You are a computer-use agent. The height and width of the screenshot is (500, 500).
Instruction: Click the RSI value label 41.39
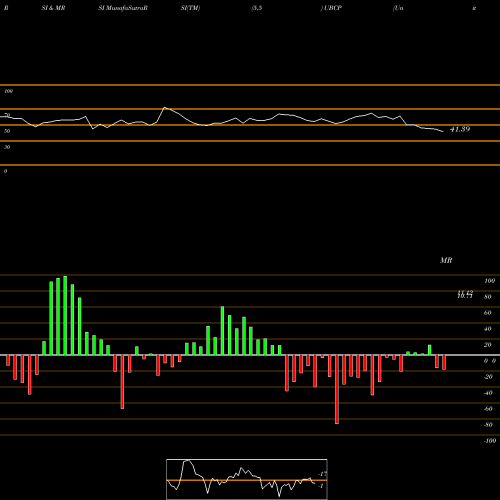pos(460,129)
